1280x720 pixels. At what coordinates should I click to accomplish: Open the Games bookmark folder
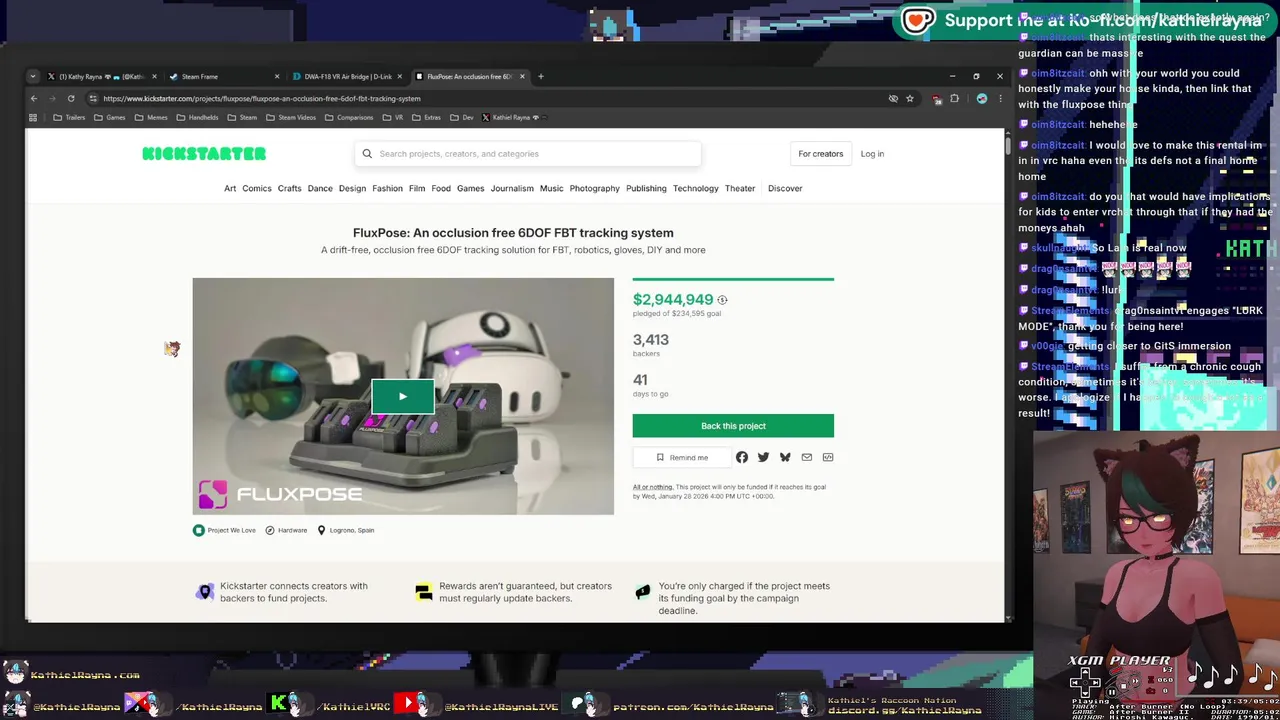pos(109,117)
